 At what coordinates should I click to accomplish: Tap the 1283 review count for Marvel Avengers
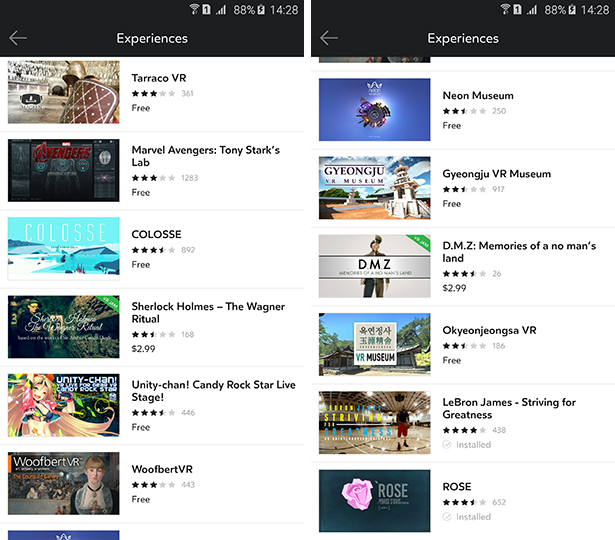point(189,178)
